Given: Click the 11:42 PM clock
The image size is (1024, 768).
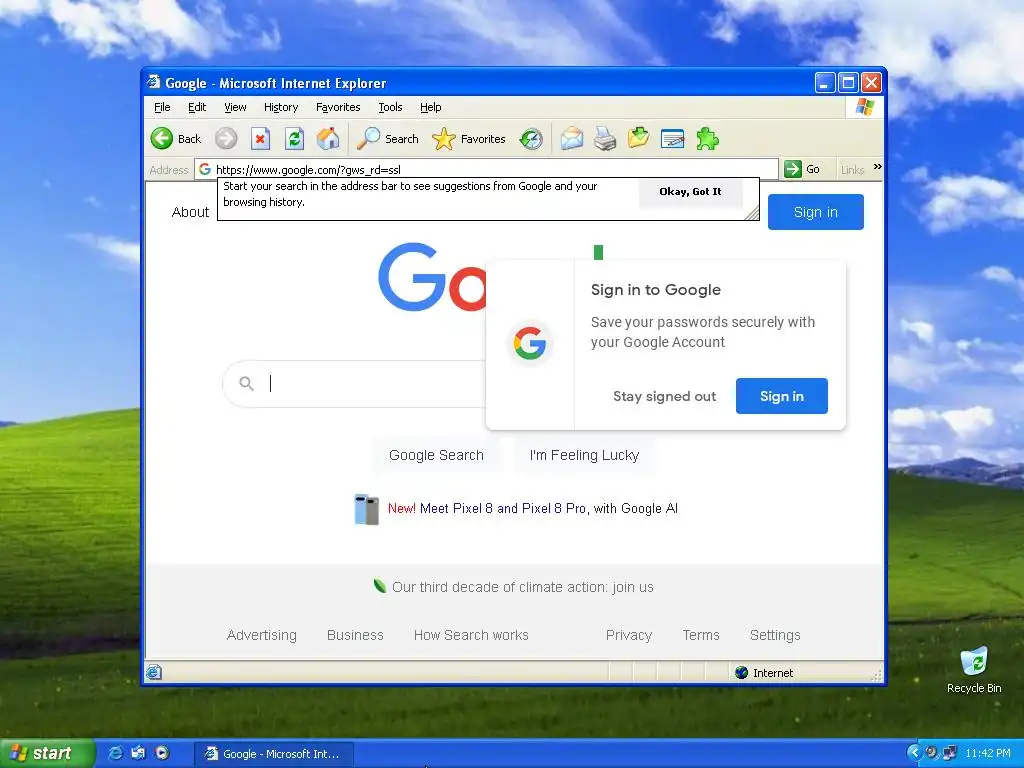Looking at the screenshot, I should pyautogui.click(x=987, y=753).
